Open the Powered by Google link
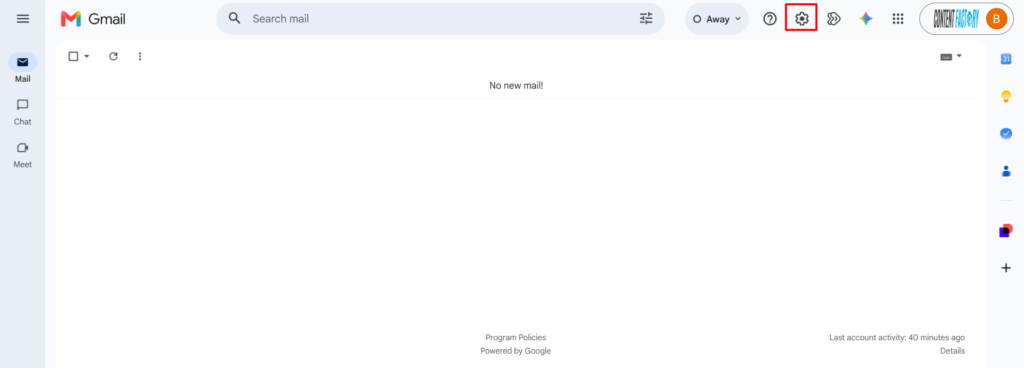 (x=515, y=351)
